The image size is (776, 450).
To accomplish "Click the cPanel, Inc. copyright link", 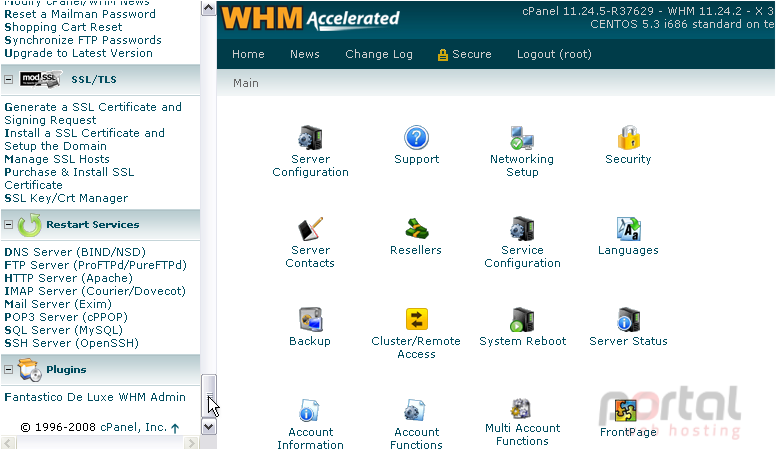I will coord(133,427).
